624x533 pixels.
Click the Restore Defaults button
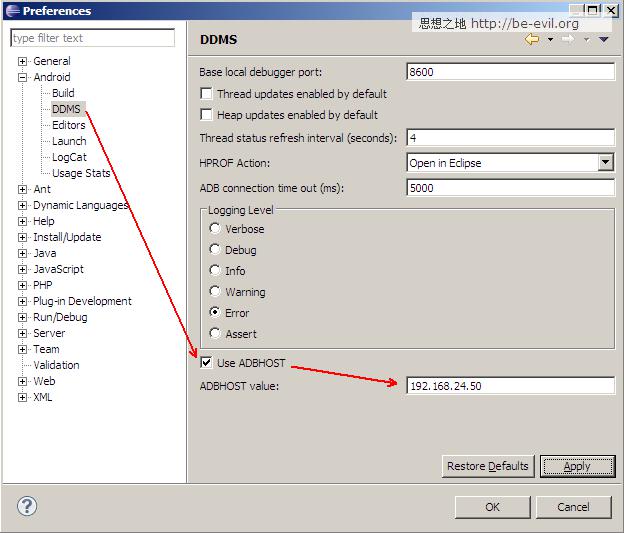coord(488,466)
